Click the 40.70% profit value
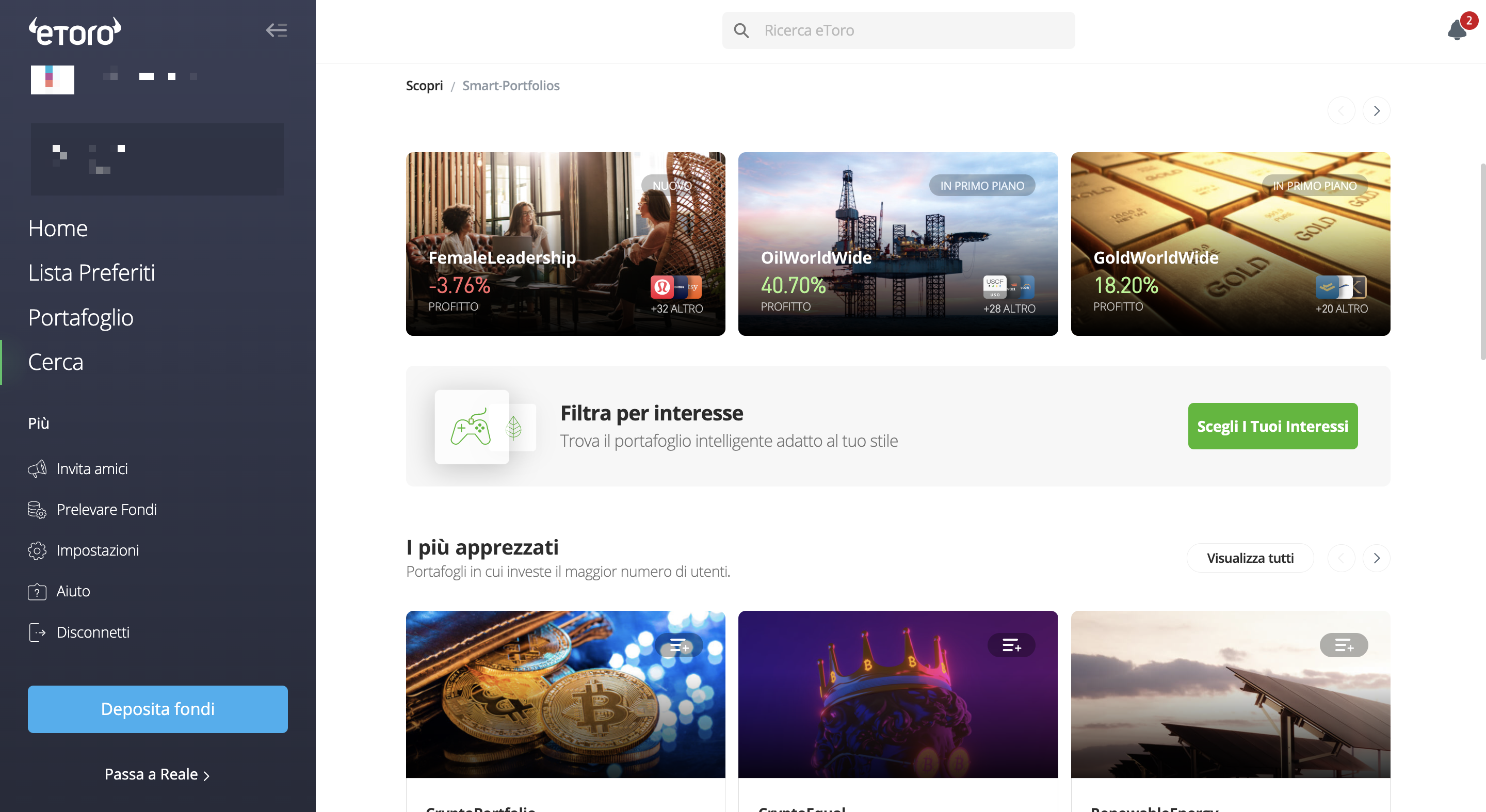This screenshot has height=812, width=1486. coord(793,285)
